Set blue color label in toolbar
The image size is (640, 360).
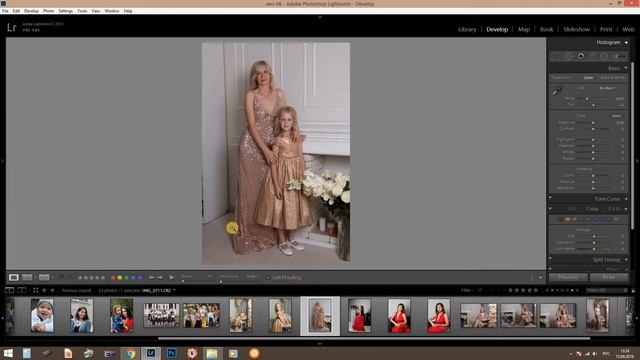133,278
